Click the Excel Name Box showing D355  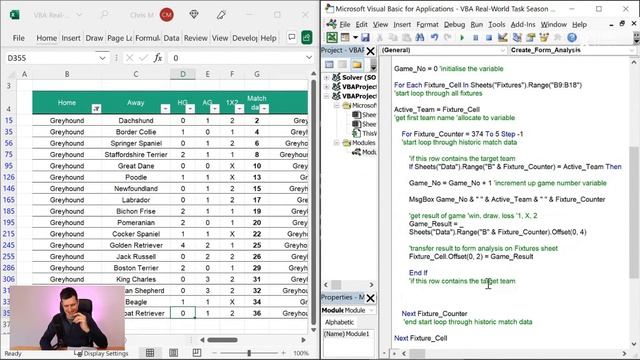(52, 58)
